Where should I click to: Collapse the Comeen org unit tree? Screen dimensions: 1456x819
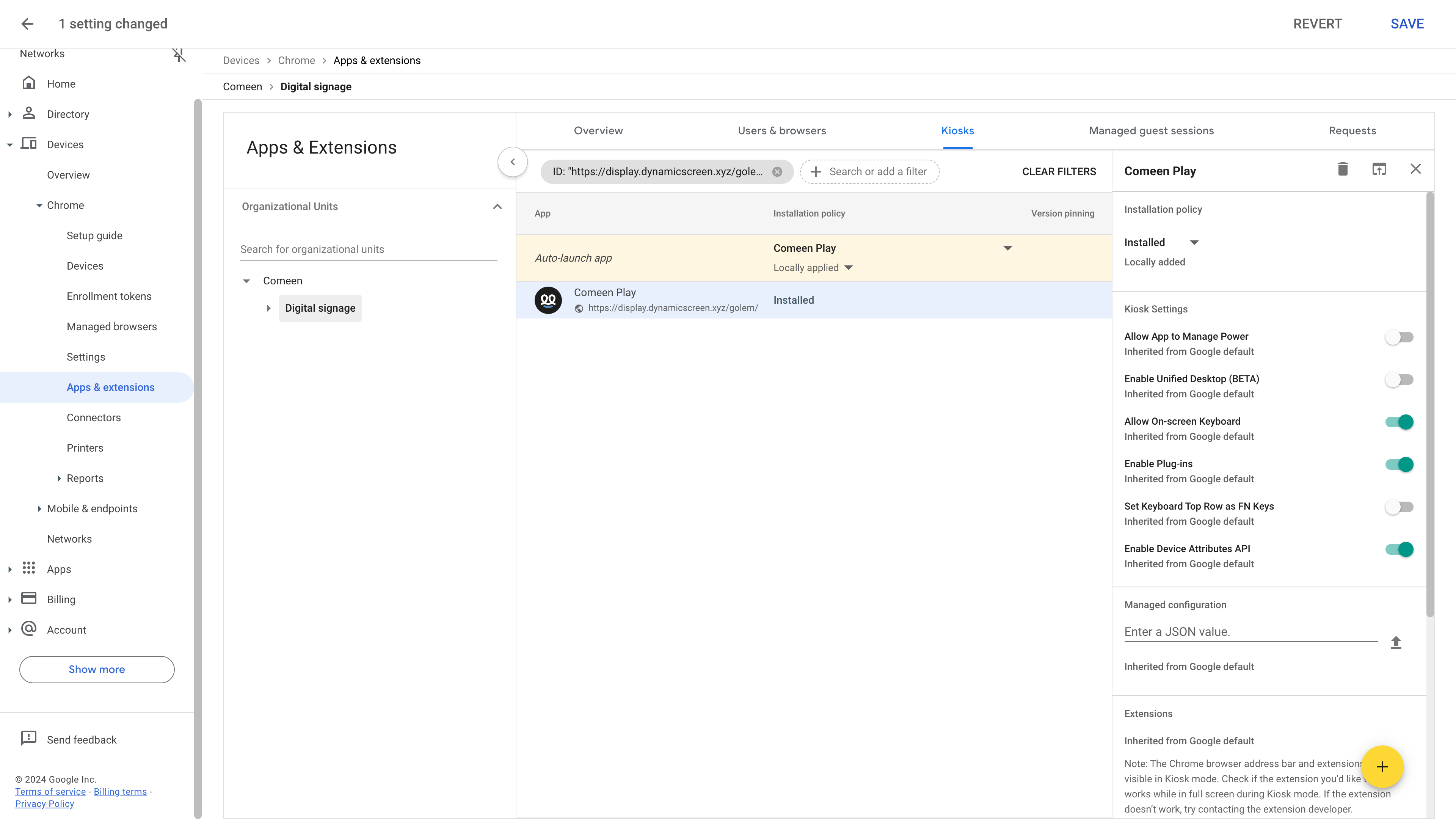pyautogui.click(x=246, y=281)
